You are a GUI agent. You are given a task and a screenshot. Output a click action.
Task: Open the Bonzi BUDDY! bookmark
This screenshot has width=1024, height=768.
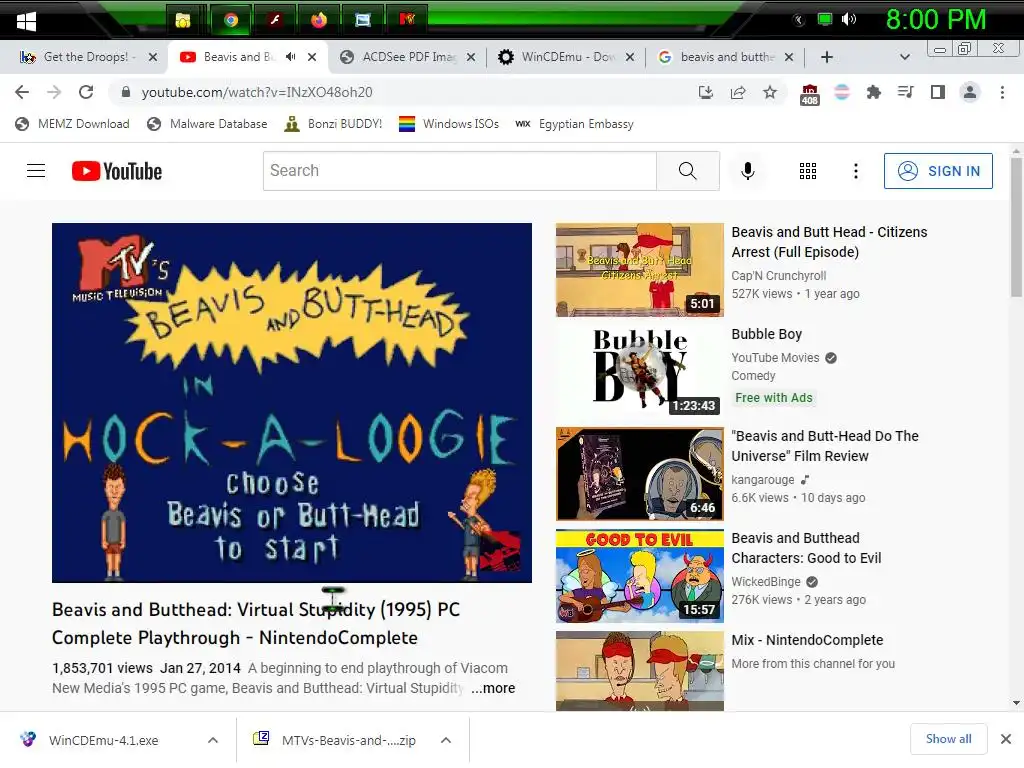(333, 124)
